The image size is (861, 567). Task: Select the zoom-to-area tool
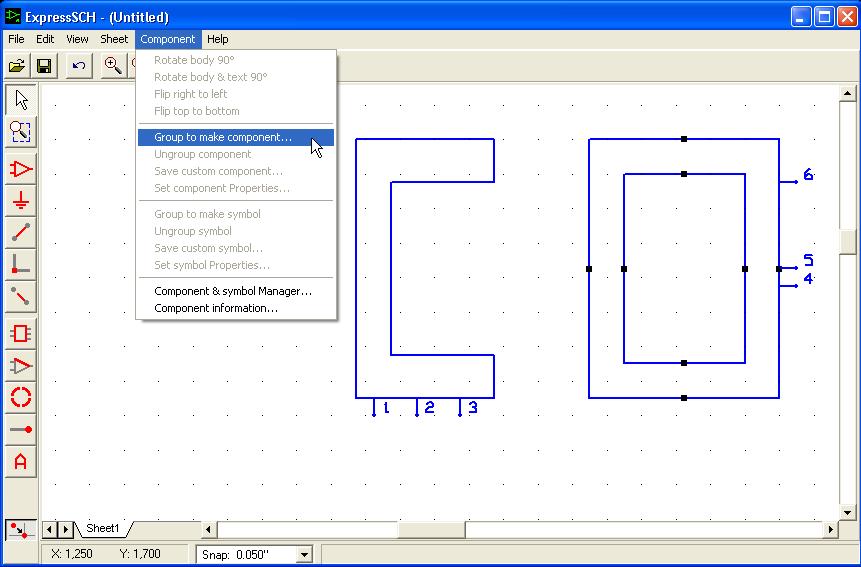(x=21, y=131)
